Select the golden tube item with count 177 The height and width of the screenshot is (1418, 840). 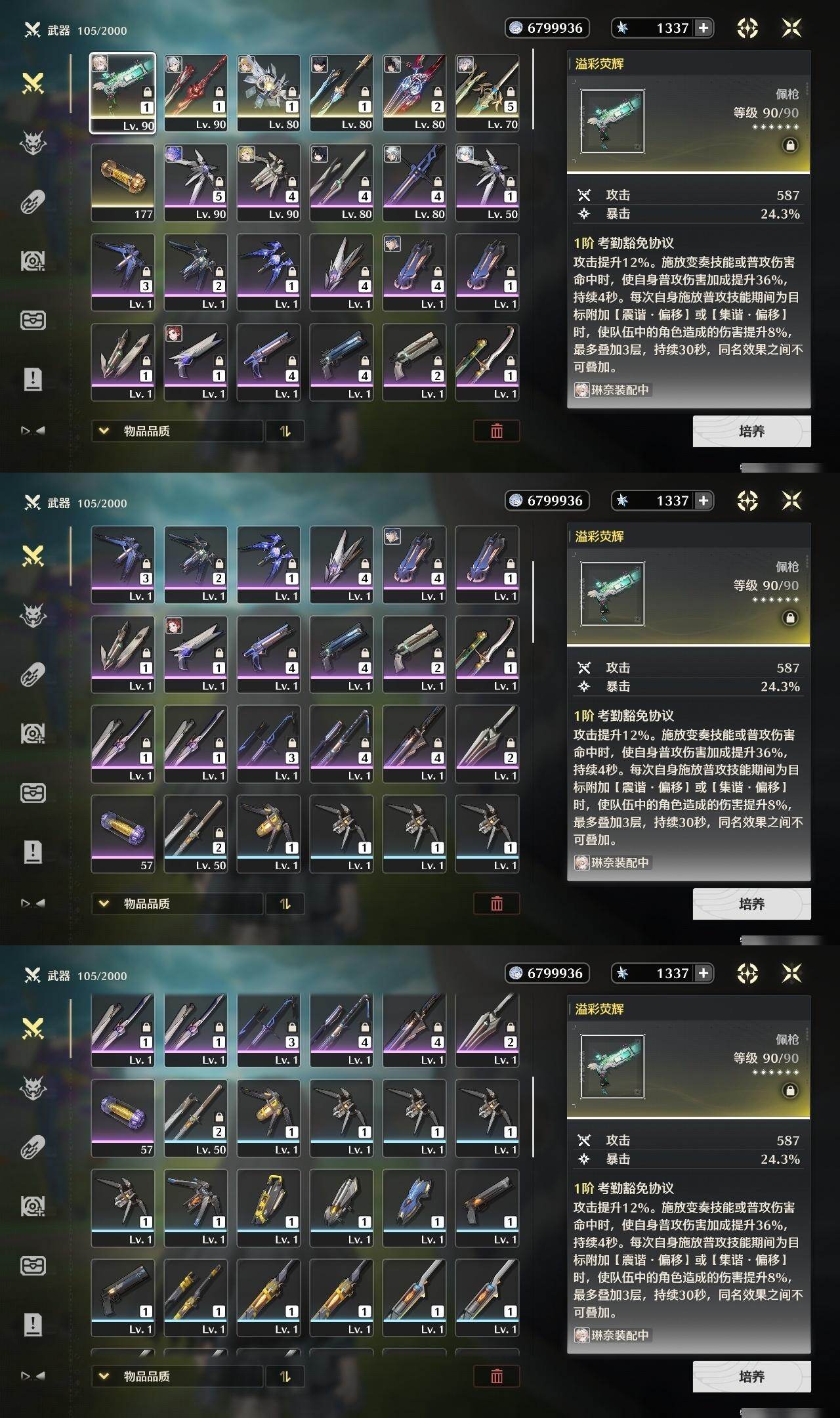coord(123,183)
